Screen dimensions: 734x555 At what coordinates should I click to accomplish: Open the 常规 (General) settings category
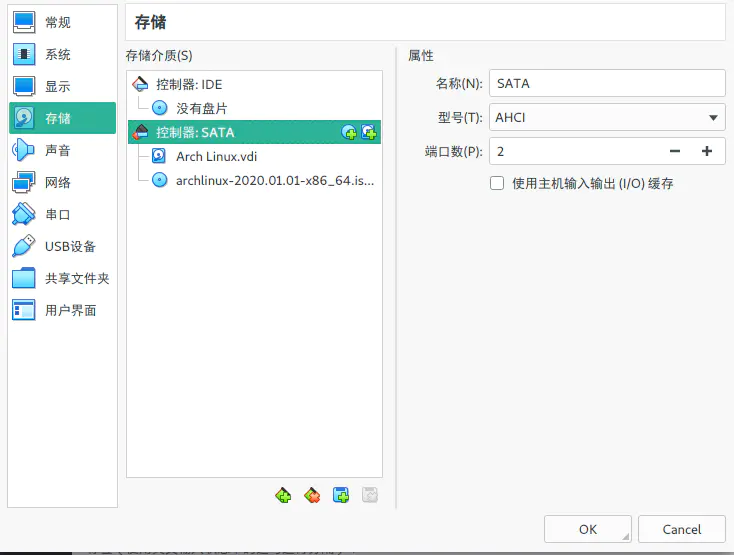coord(62,22)
